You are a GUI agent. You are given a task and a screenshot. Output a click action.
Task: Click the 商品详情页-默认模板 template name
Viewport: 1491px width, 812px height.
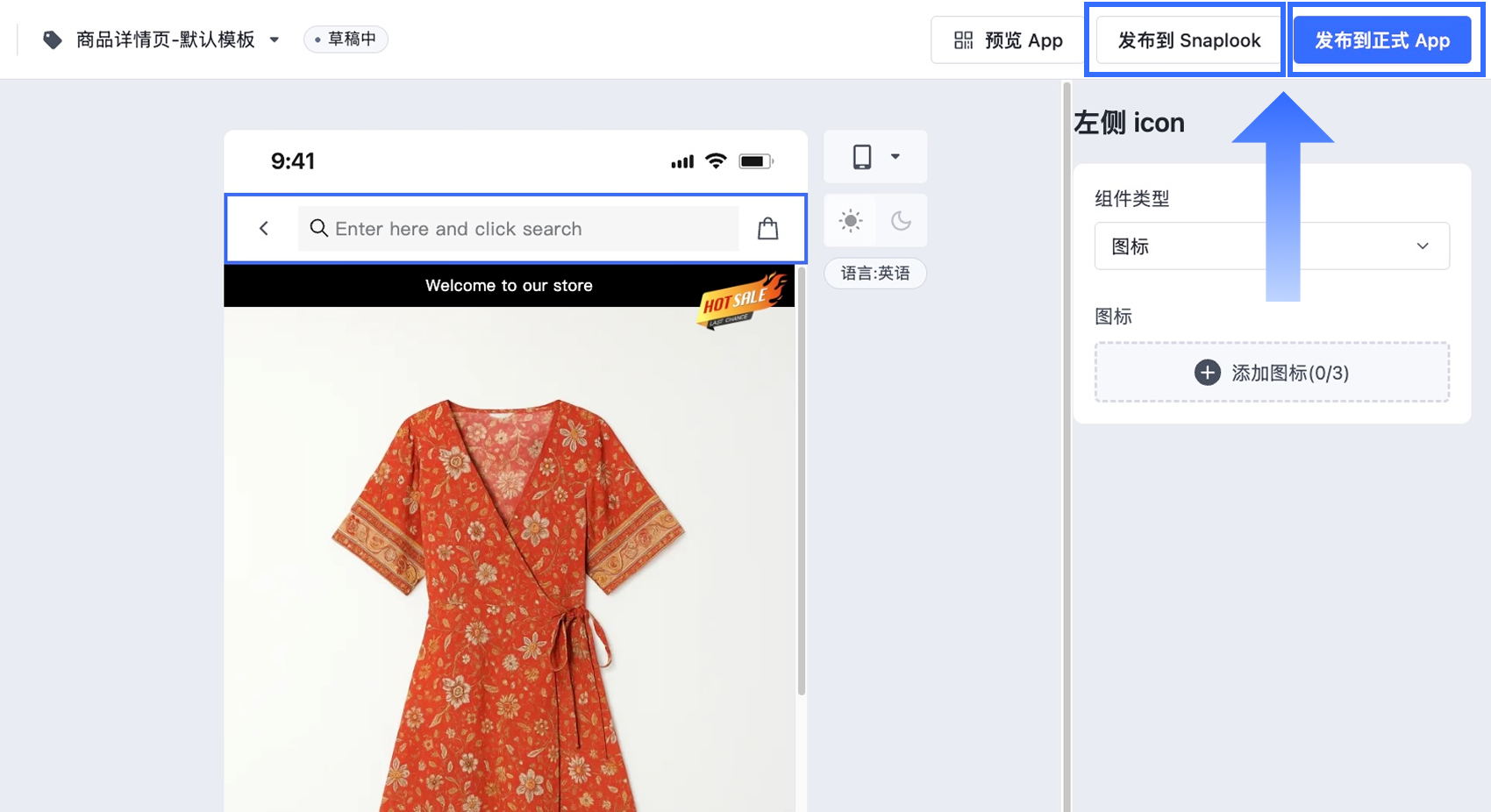tap(166, 39)
